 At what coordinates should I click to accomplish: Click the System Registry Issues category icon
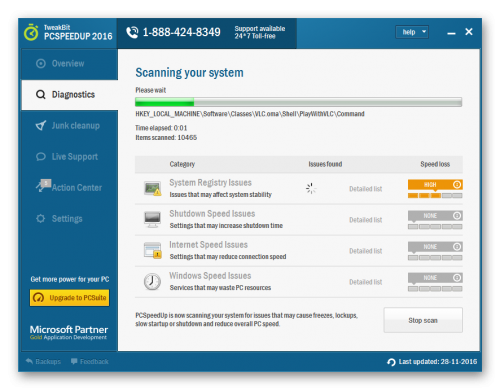pos(153,189)
